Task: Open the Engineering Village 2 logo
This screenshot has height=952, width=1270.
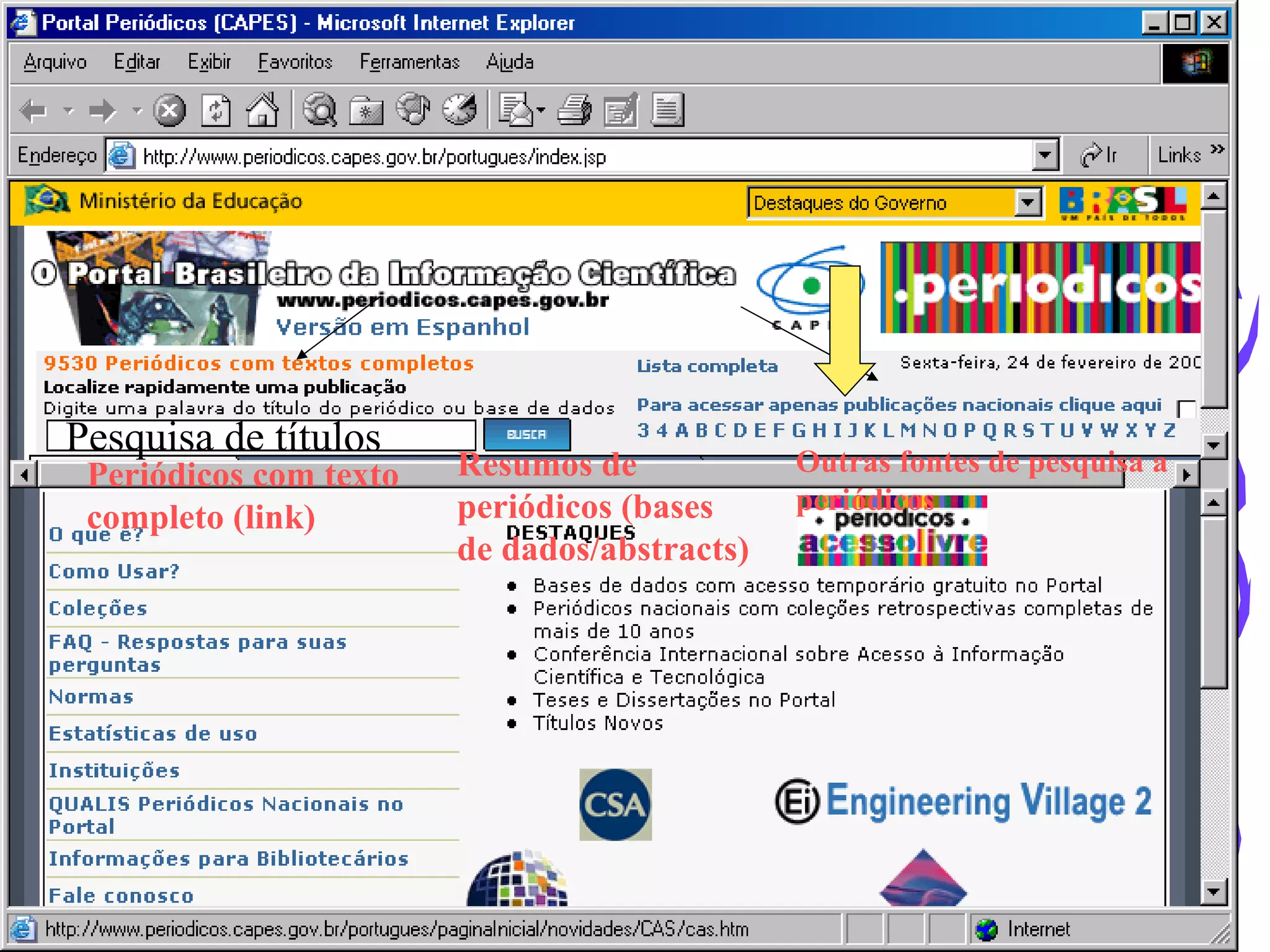Action: 964,801
